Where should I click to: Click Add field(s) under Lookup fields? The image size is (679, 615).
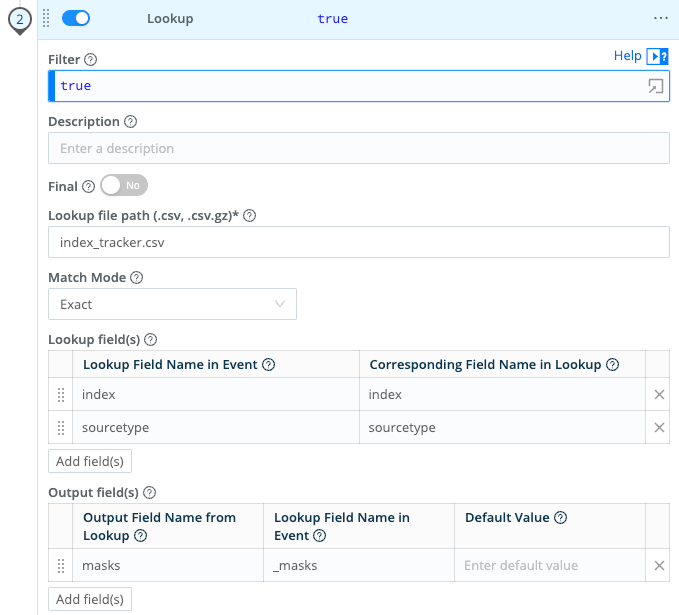(x=90, y=461)
